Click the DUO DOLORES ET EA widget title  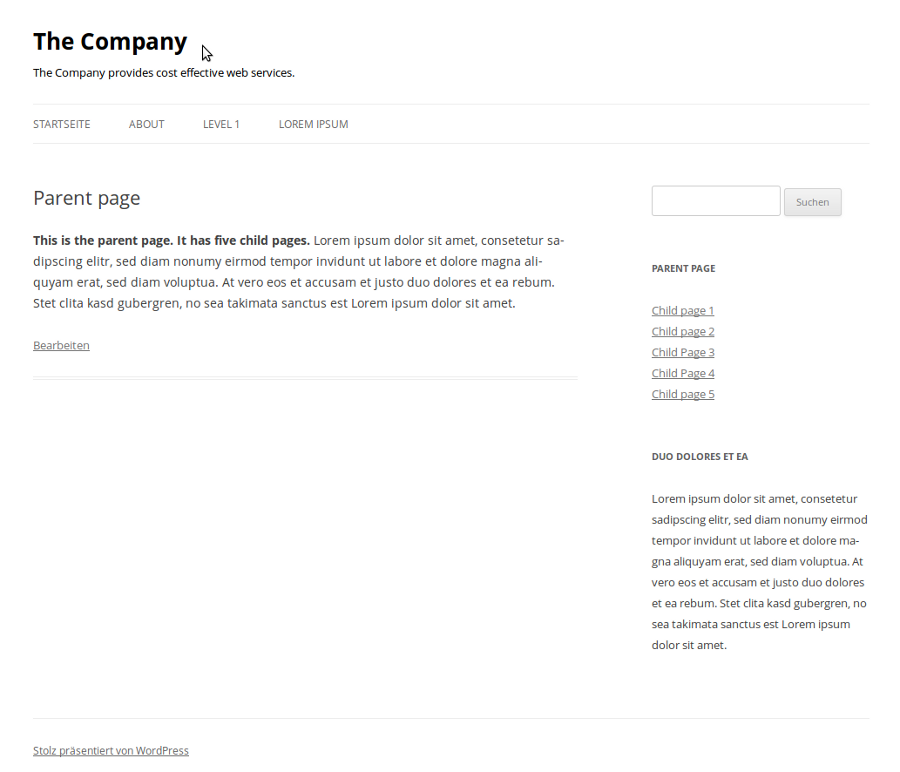coord(700,457)
